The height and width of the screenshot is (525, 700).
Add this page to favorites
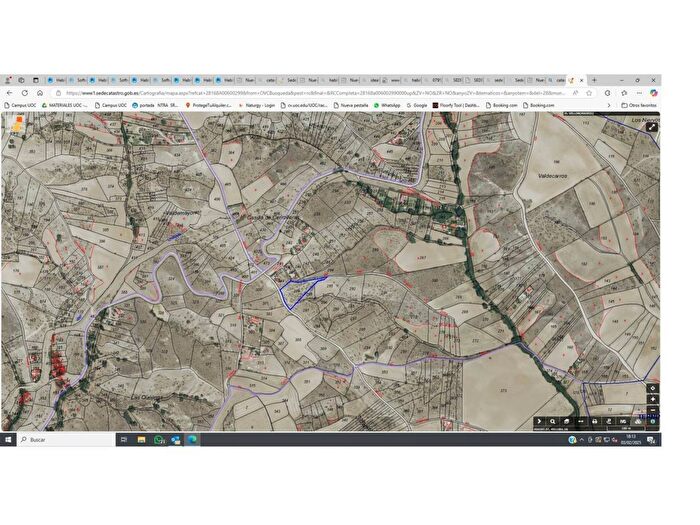[589, 93]
